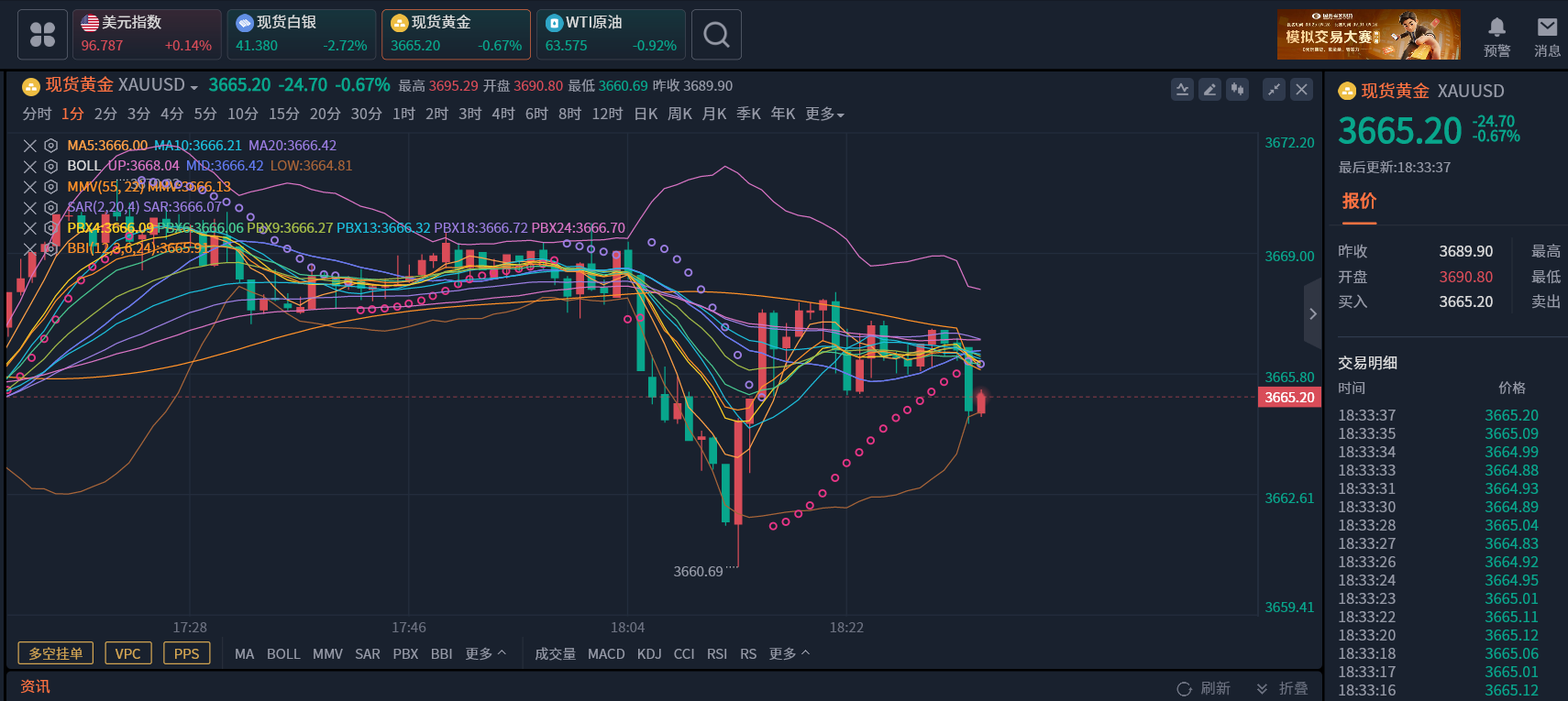This screenshot has width=1568, height=701.
Task: Switch to the MACD indicator tab
Action: click(606, 654)
